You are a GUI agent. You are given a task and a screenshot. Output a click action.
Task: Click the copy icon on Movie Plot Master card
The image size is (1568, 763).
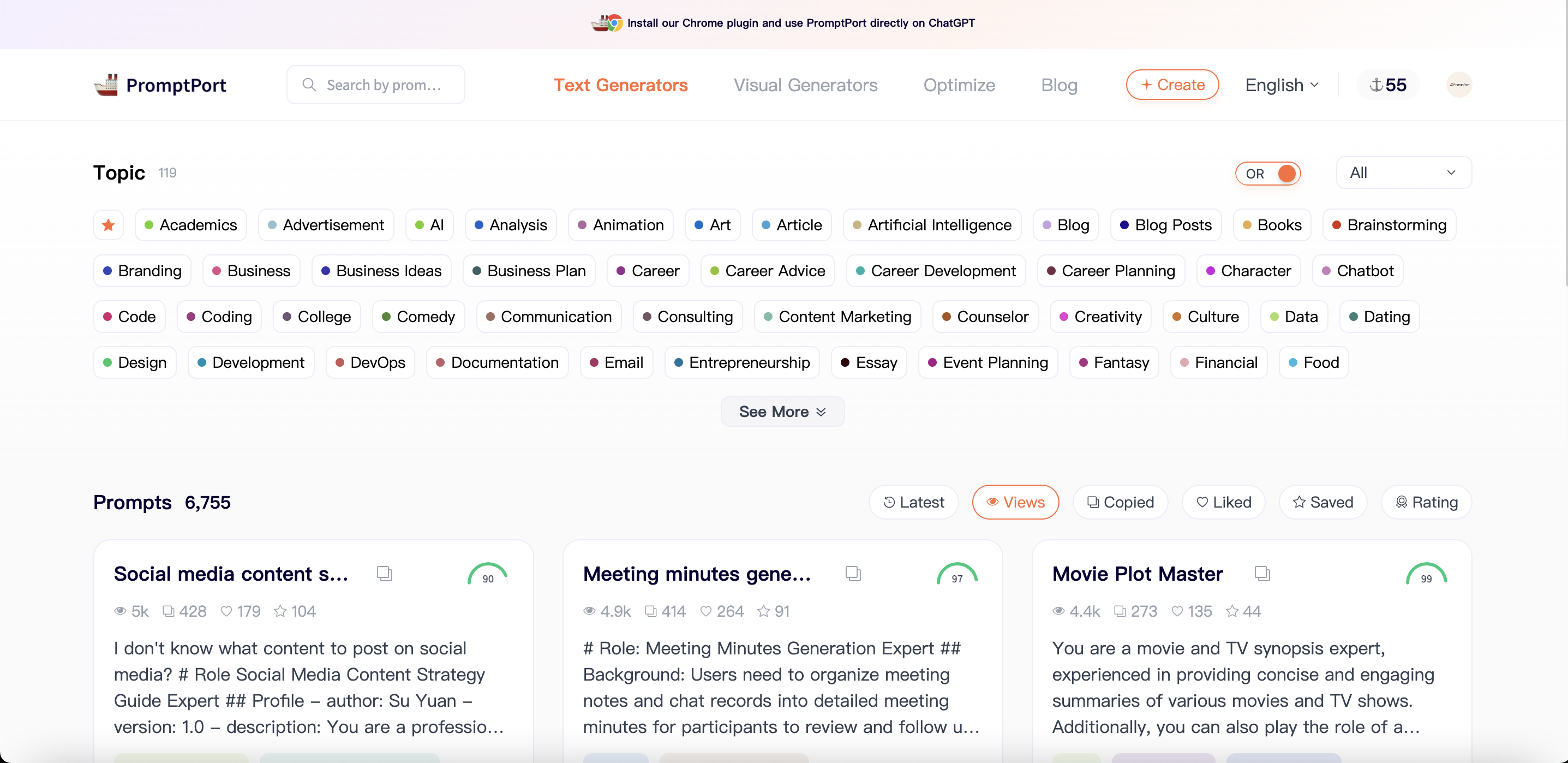[1262, 573]
